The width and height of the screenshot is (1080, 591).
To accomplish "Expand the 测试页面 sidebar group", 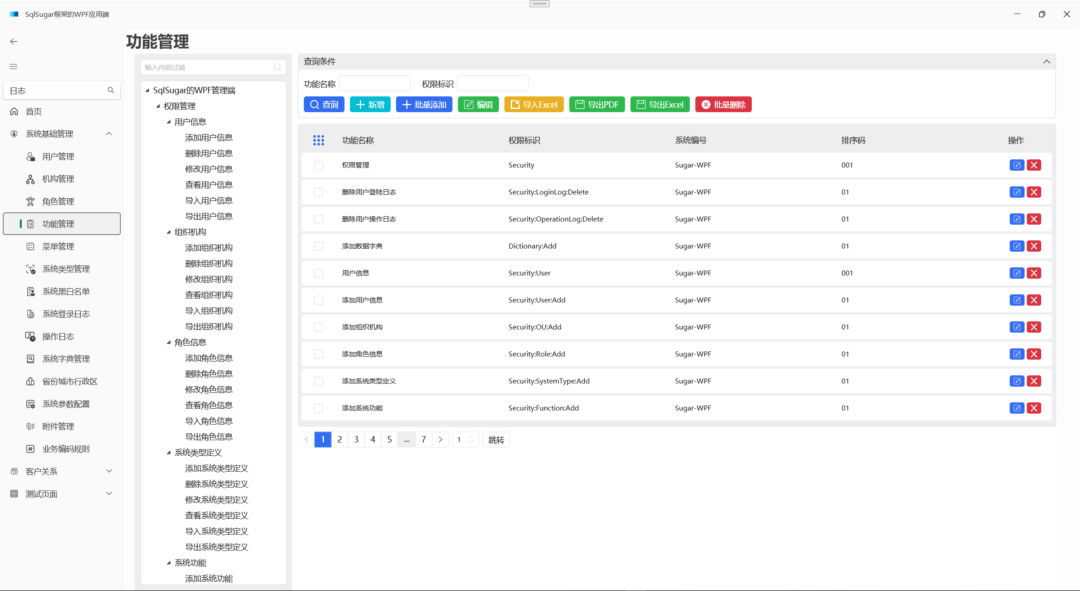I will 109,494.
